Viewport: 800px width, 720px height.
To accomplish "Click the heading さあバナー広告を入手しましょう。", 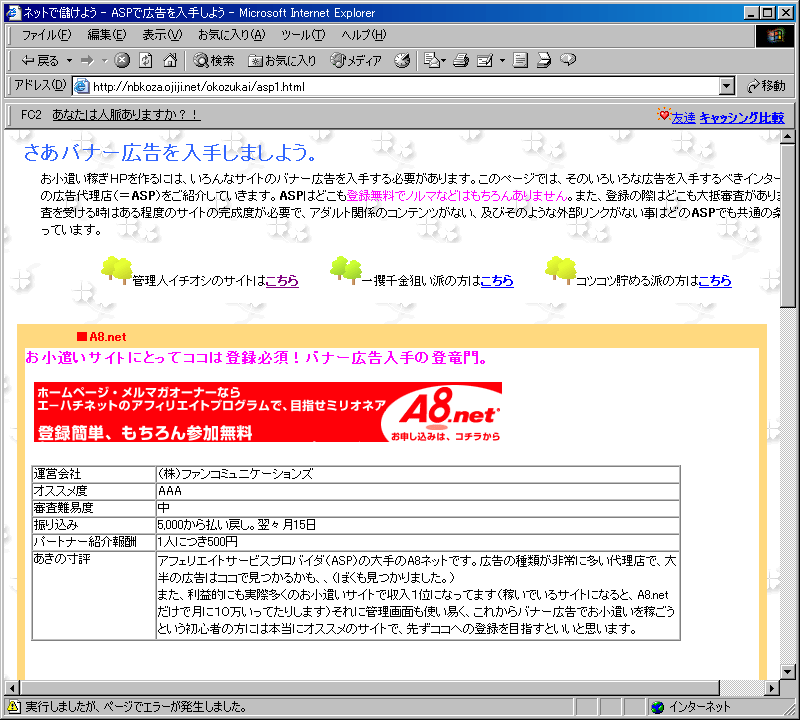I will [x=170, y=152].
